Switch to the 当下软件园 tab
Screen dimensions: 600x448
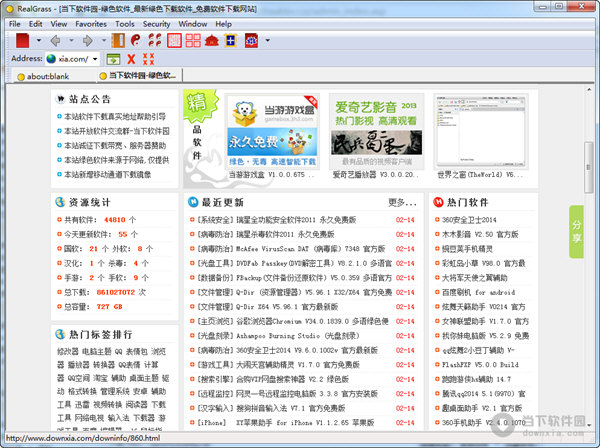tap(139, 75)
